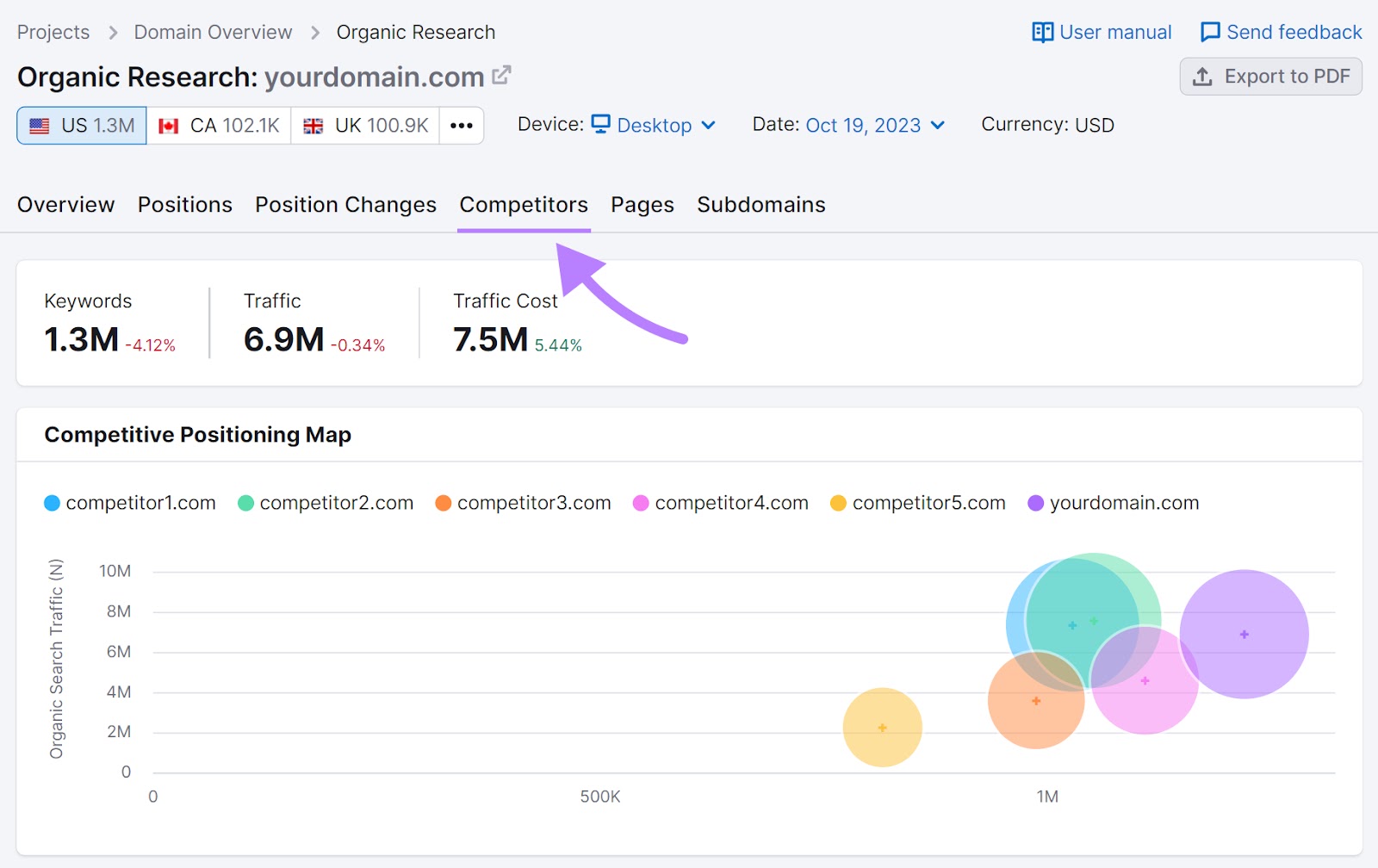Click the yellow competitor5.com bubble

[882, 728]
